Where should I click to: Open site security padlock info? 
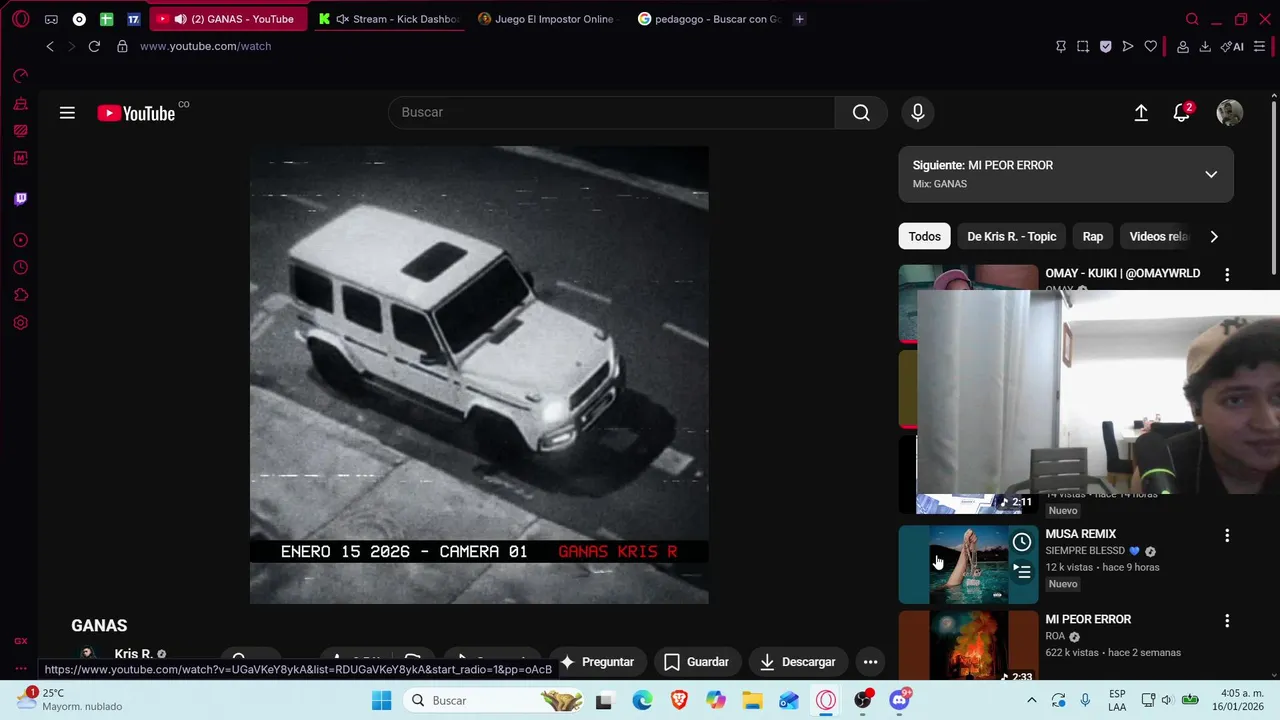pyautogui.click(x=122, y=46)
